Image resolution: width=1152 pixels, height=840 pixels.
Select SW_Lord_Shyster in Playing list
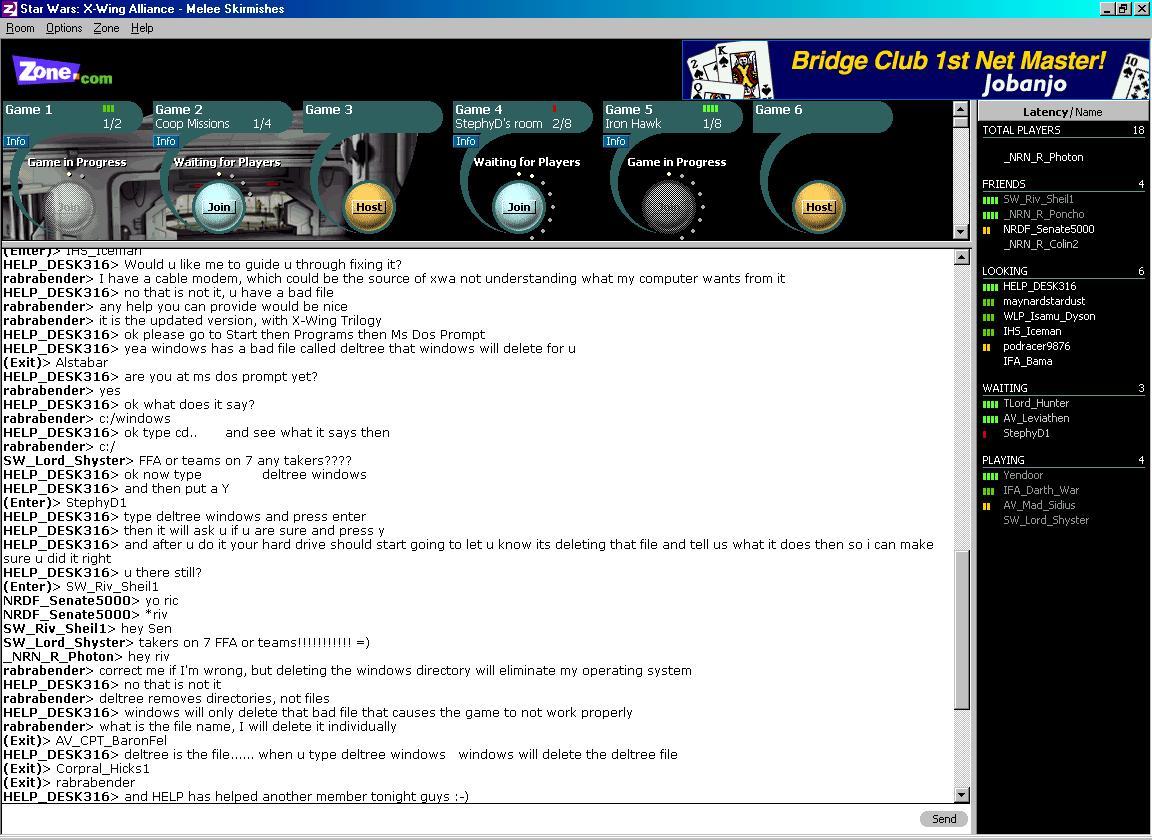[x=1046, y=520]
